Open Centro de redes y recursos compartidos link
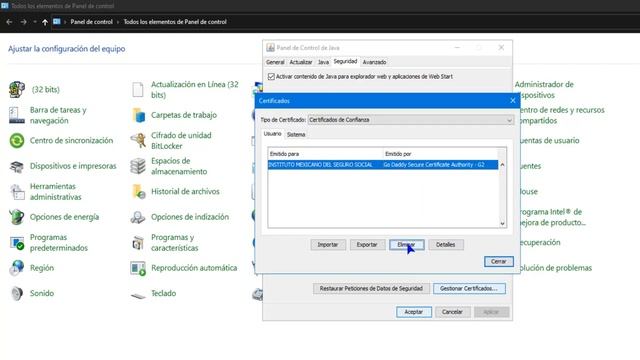Image resolution: width=640 pixels, height=360 pixels. [x=562, y=115]
